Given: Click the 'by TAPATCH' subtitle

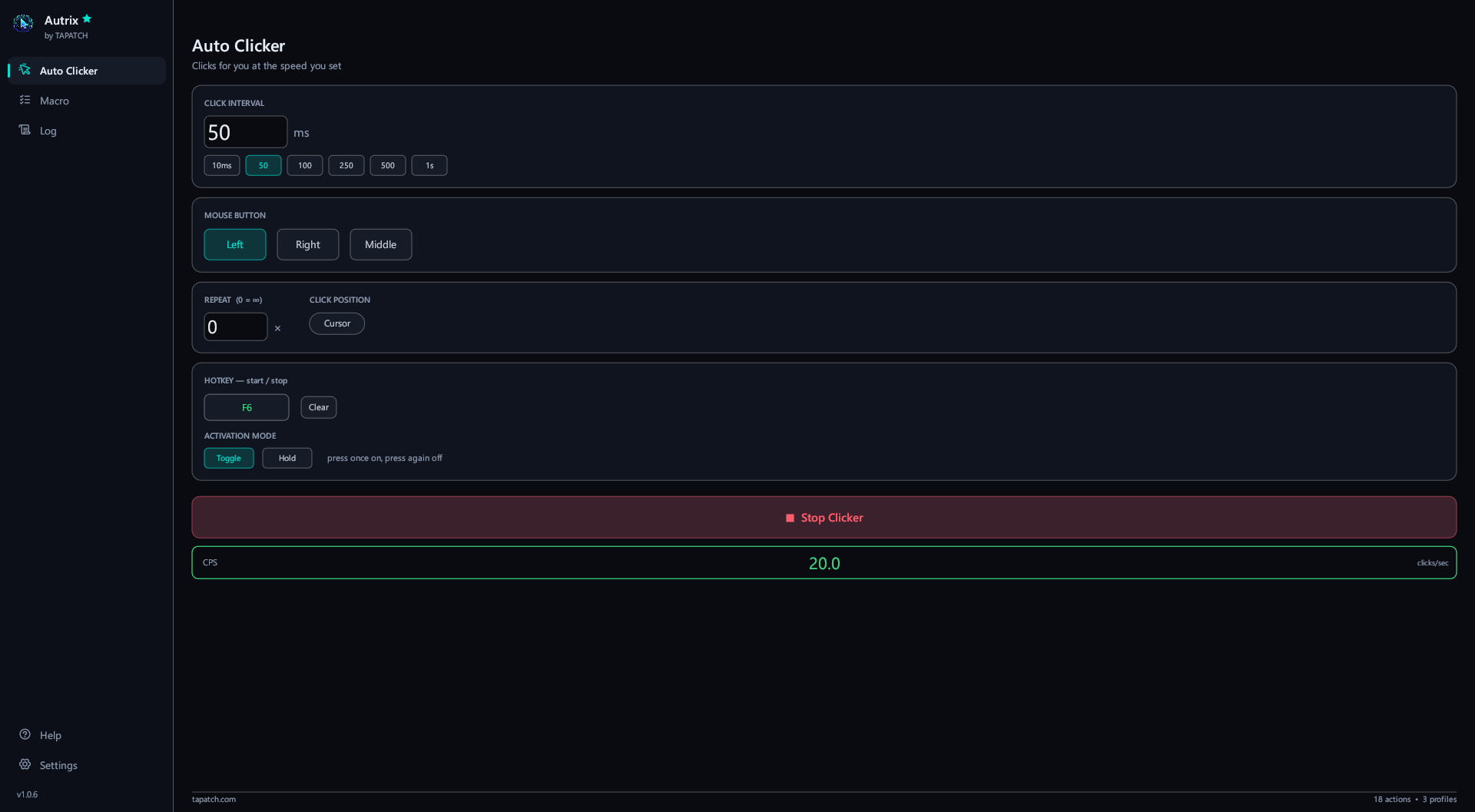Looking at the screenshot, I should pyautogui.click(x=66, y=35).
